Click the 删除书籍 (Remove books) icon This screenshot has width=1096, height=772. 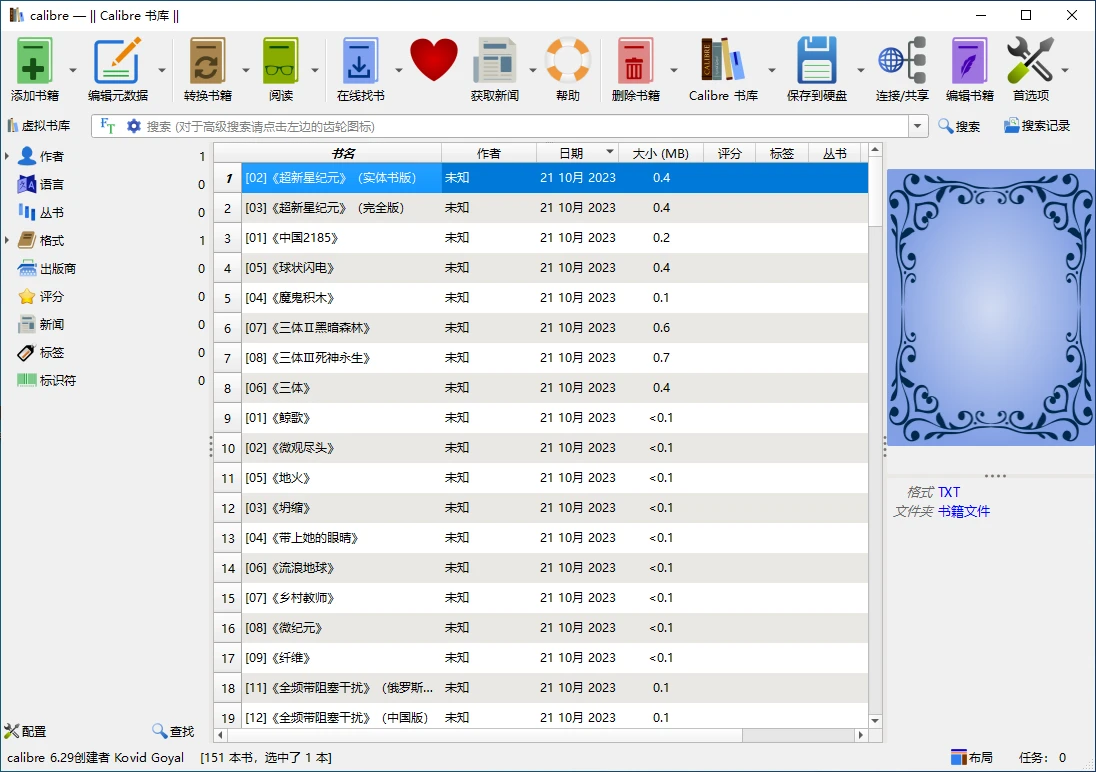(x=636, y=60)
